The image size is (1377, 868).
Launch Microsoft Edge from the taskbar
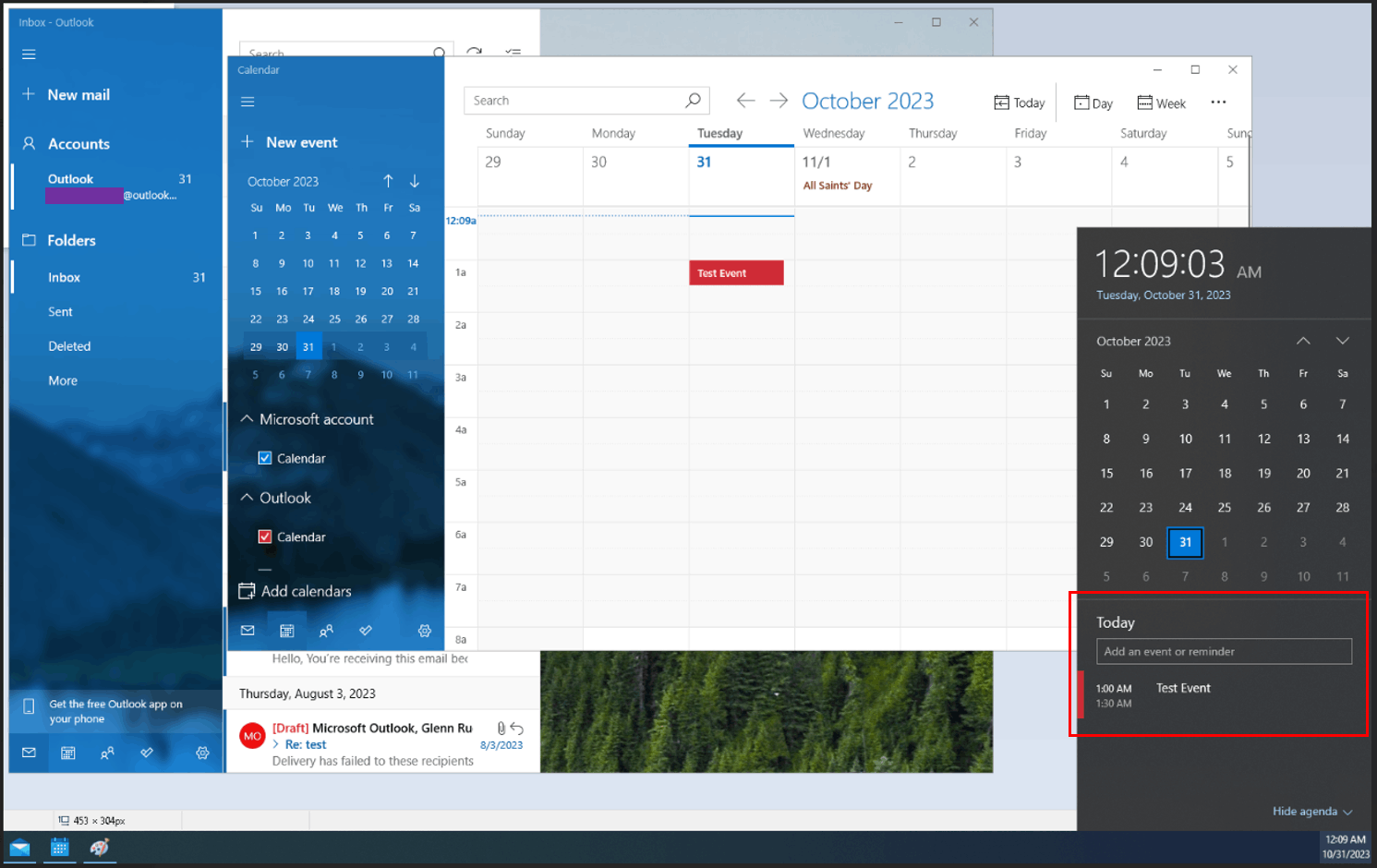click(99, 848)
